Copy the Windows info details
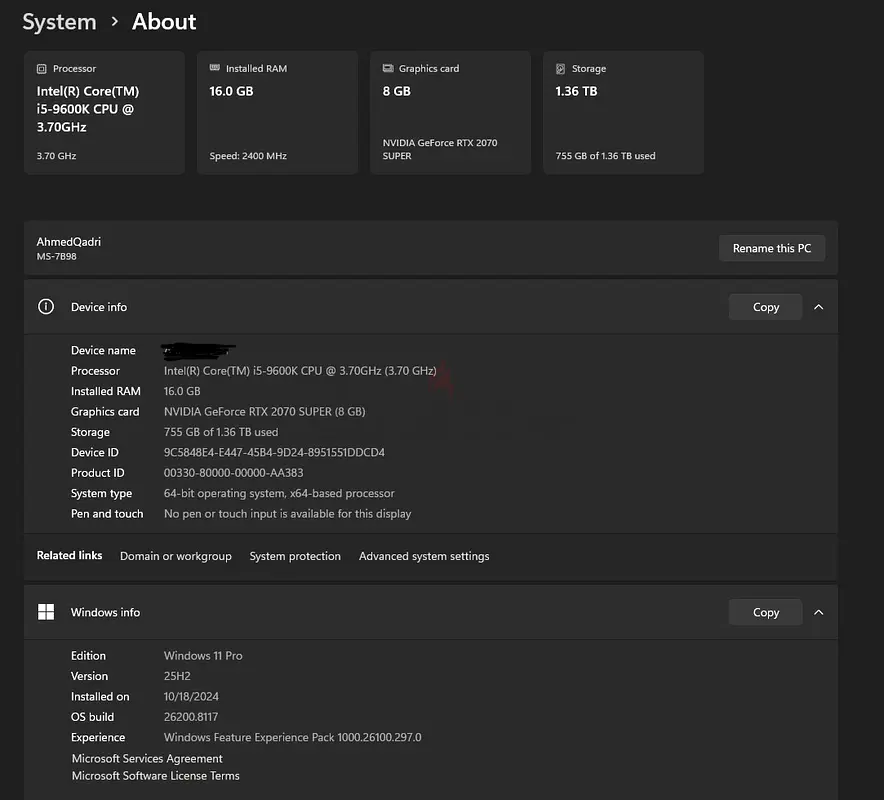The image size is (884, 800). pos(765,612)
